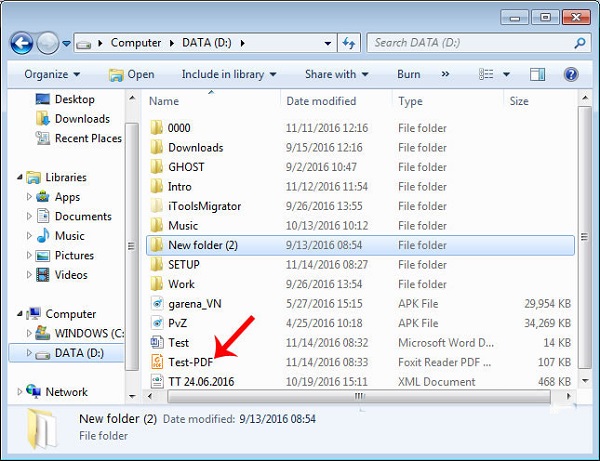The image size is (600, 461).
Task: Click the Back navigation arrow
Action: coord(21,43)
